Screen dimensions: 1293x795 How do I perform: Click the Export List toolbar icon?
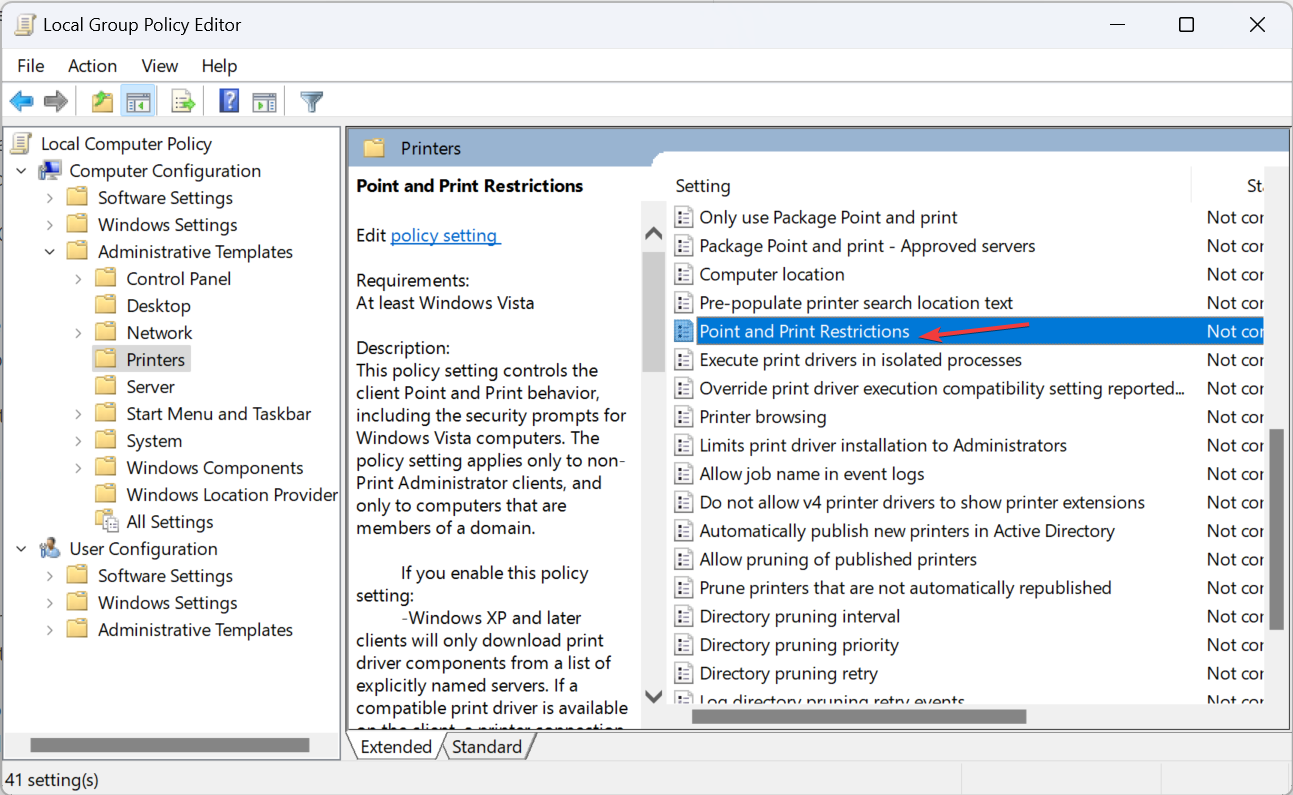click(183, 101)
